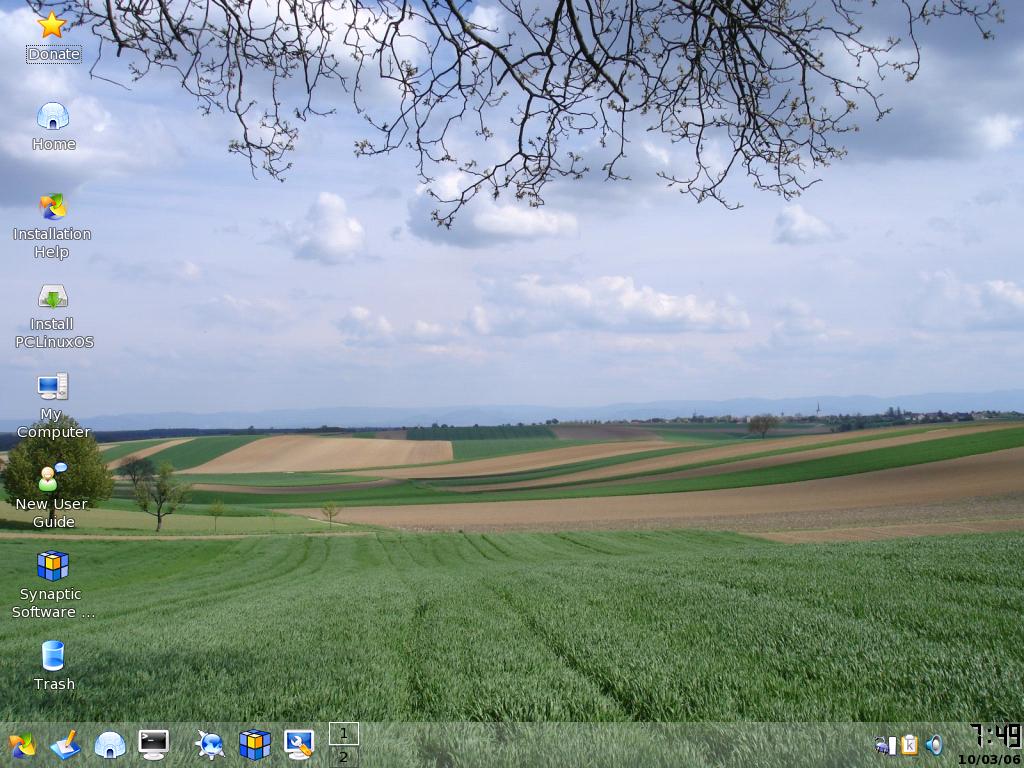Open the Home igloo icon in the panel
Viewport: 1024px width, 768px height.
109,745
